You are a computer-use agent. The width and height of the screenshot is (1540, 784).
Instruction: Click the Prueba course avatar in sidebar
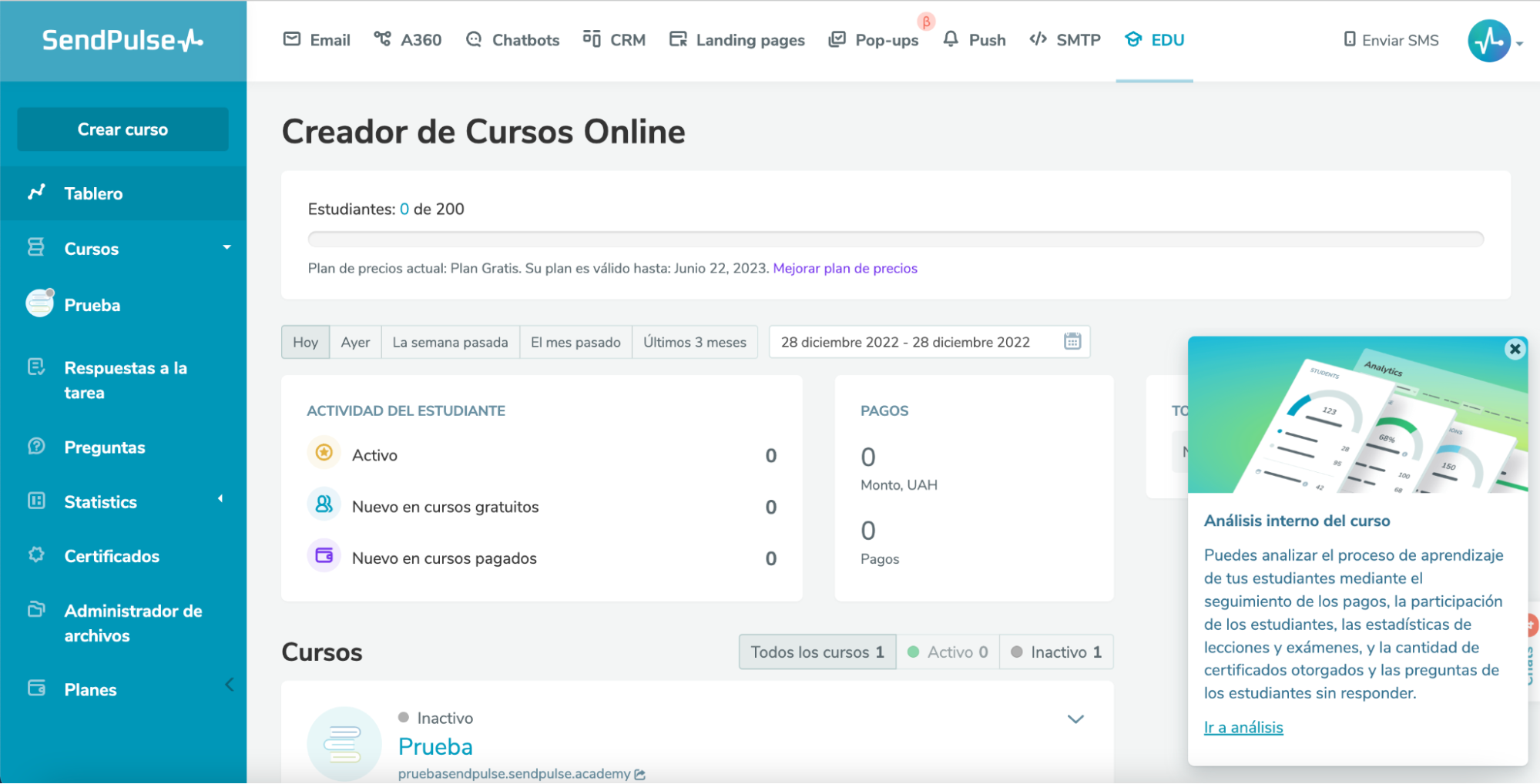click(x=40, y=303)
